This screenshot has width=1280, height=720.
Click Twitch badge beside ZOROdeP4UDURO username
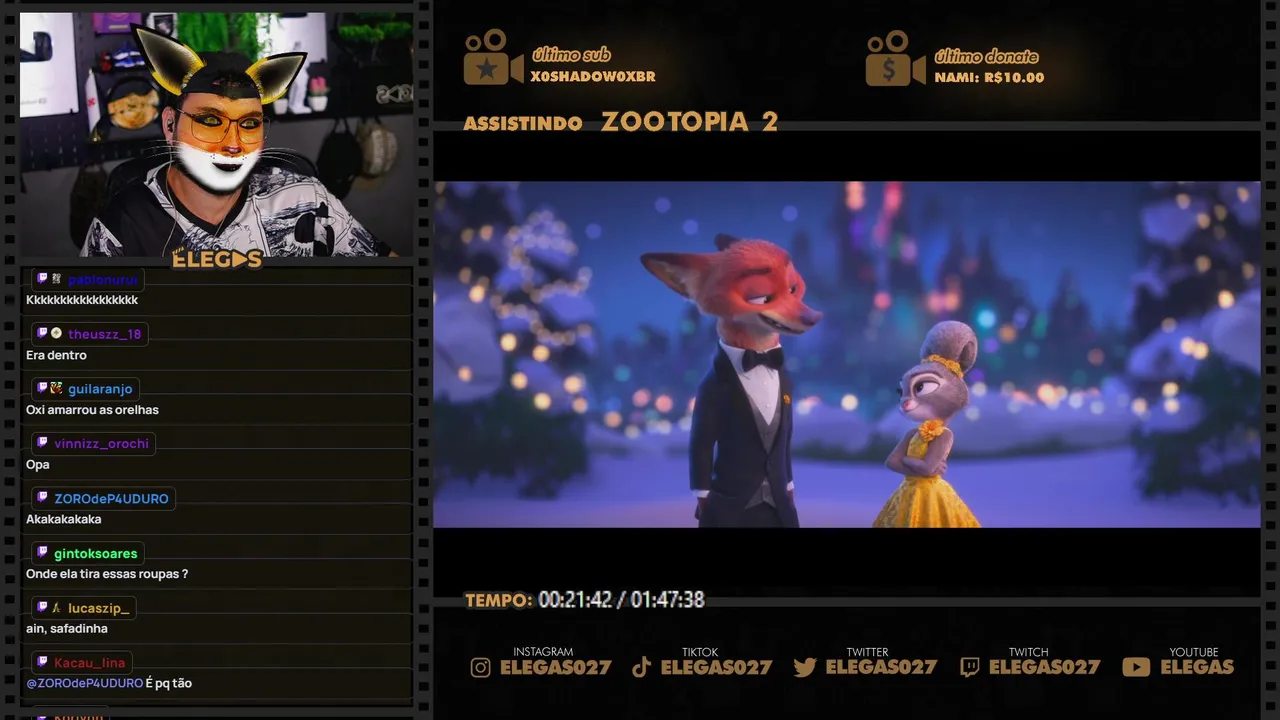pos(42,498)
